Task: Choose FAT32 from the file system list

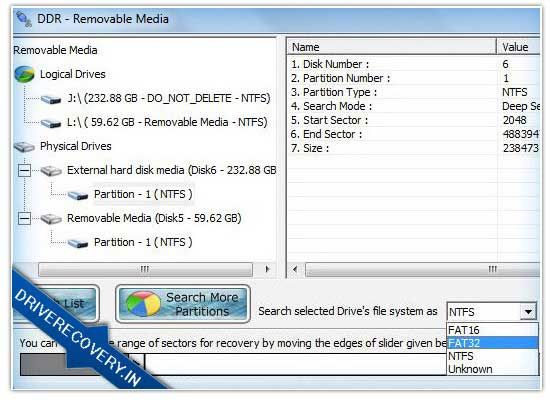Action: tap(492, 343)
